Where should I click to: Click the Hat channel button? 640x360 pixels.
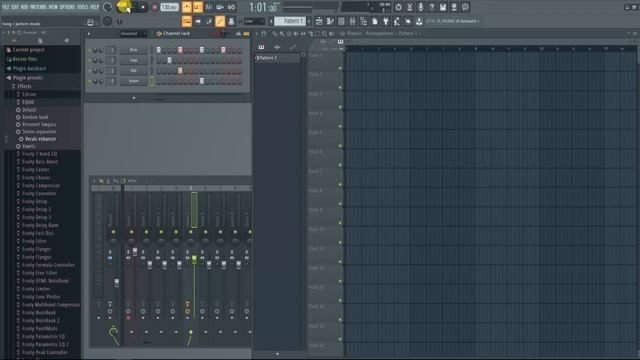point(133,71)
